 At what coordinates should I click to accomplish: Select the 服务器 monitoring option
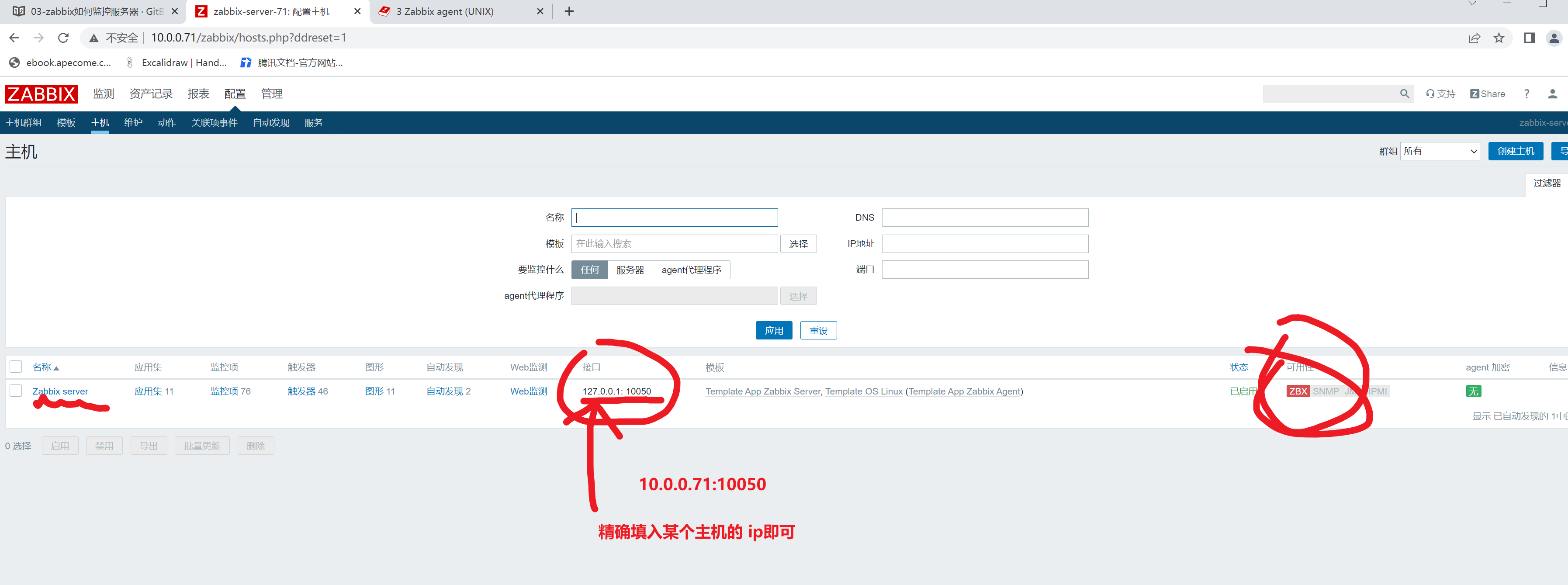pos(630,270)
